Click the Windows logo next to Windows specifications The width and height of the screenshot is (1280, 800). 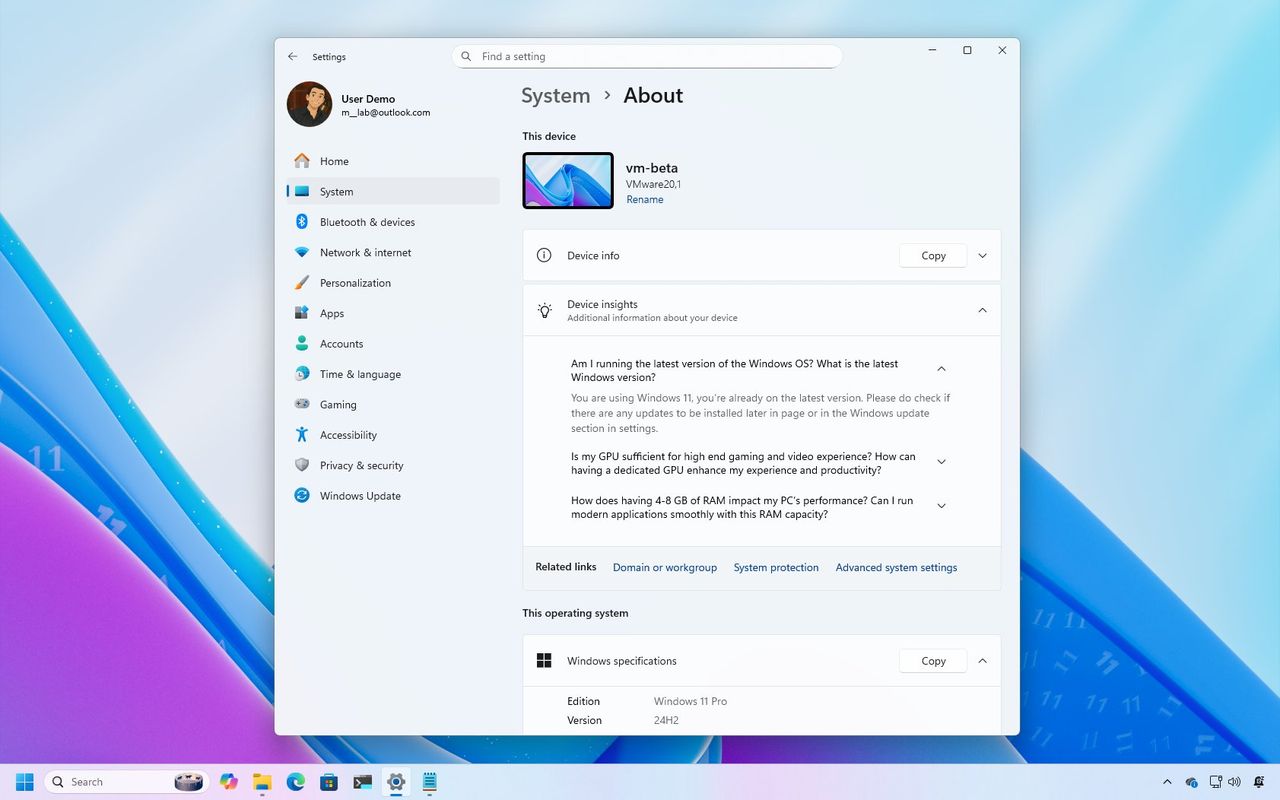[x=544, y=660]
